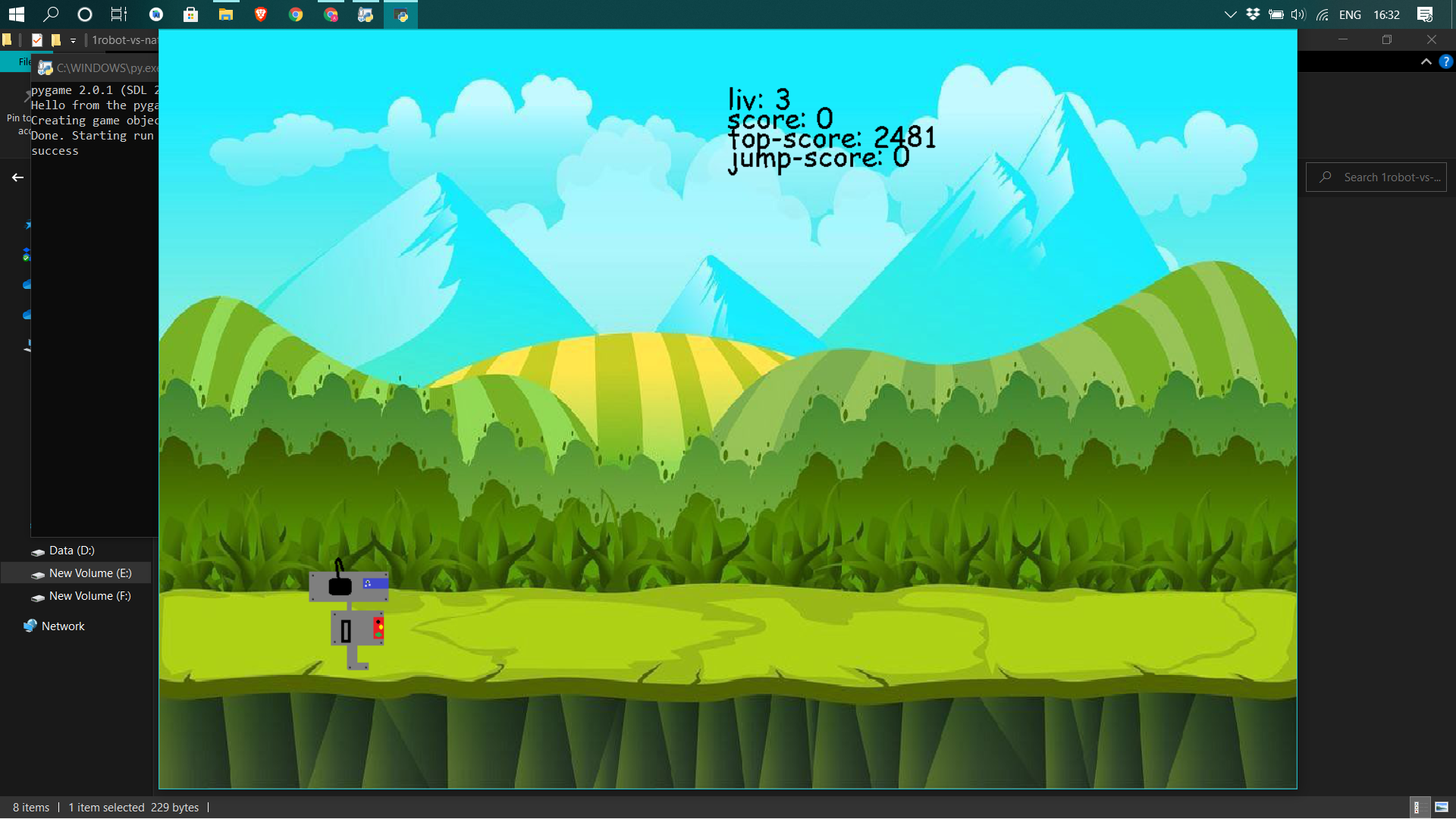Screen dimensions: 1456x819
Task: Click the Properties checkmark quick access icon
Action: 37,40
